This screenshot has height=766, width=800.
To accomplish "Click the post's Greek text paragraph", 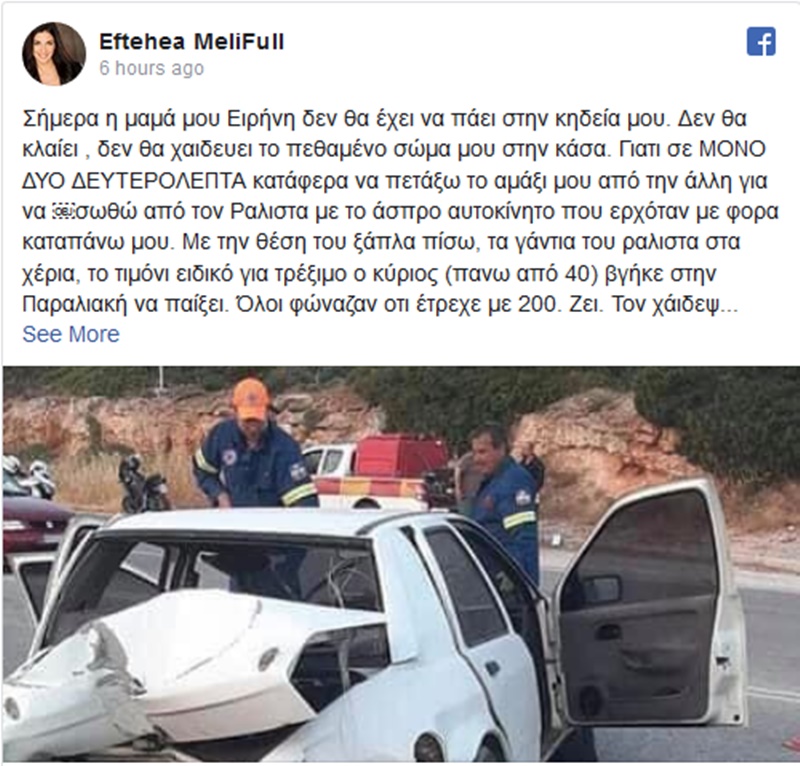I will [400, 211].
